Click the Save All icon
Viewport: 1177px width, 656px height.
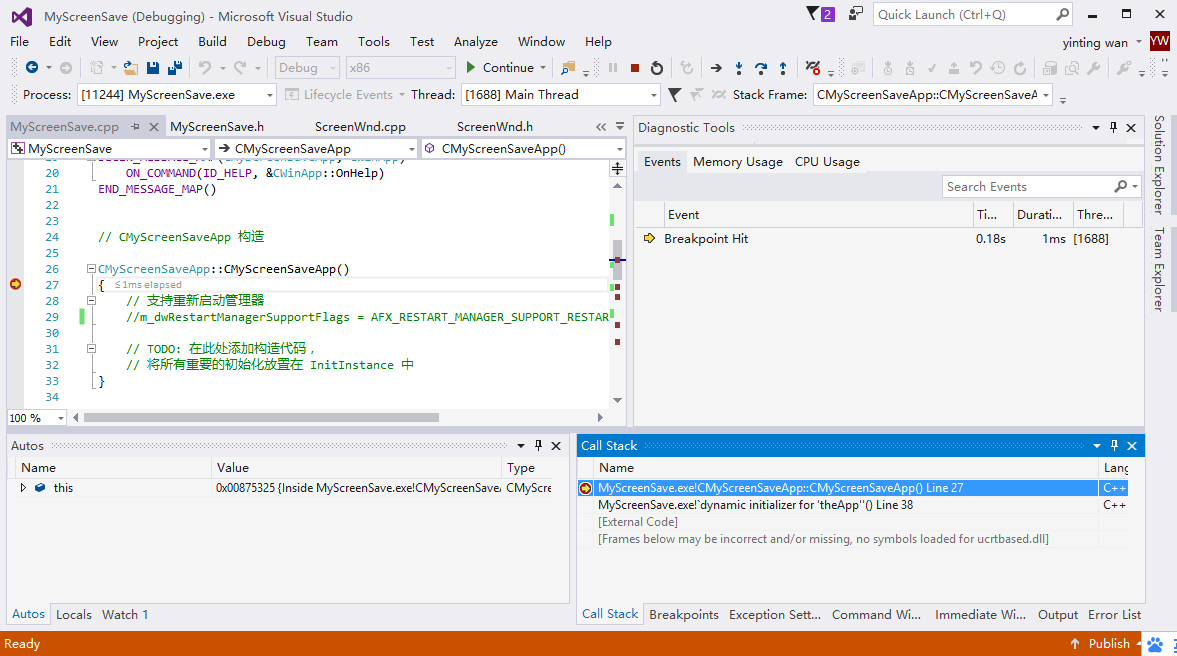click(x=175, y=68)
